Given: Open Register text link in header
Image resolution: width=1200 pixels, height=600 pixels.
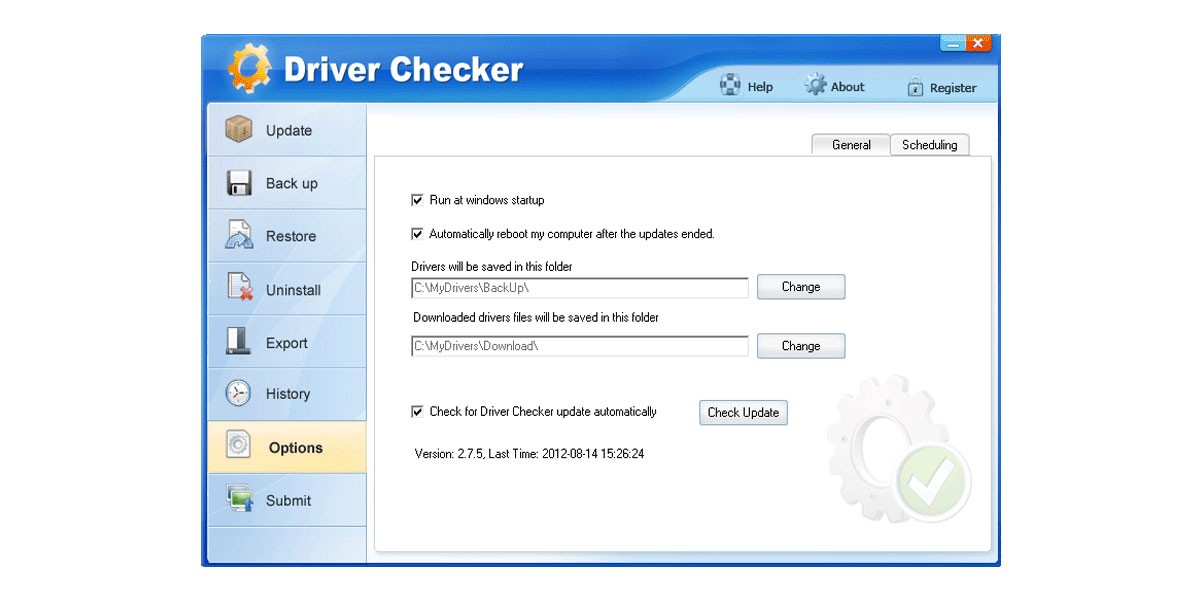Looking at the screenshot, I should [953, 88].
